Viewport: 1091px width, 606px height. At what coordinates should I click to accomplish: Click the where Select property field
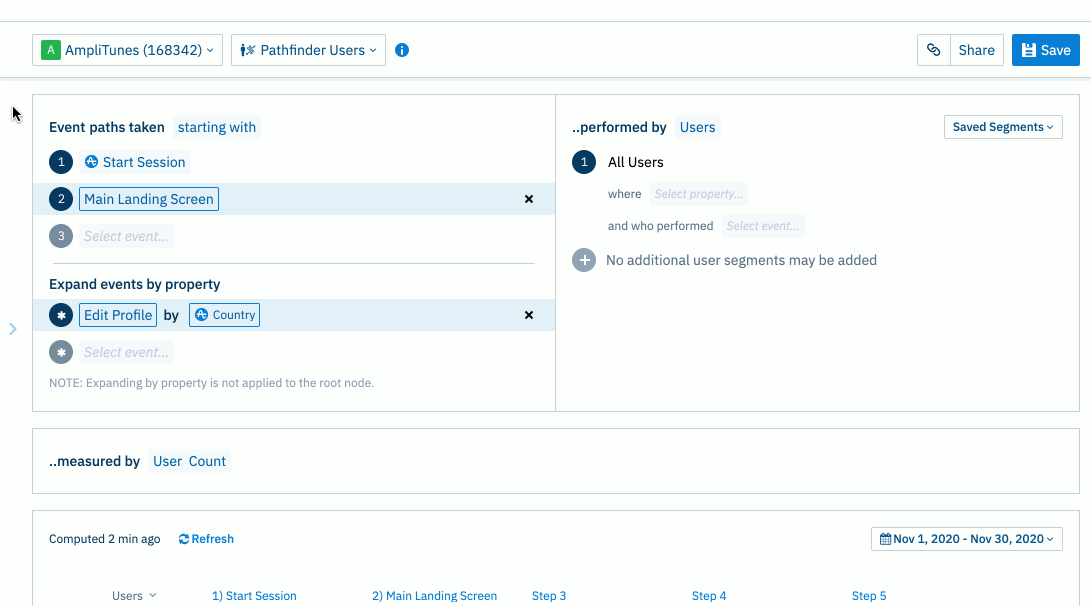[699, 194]
